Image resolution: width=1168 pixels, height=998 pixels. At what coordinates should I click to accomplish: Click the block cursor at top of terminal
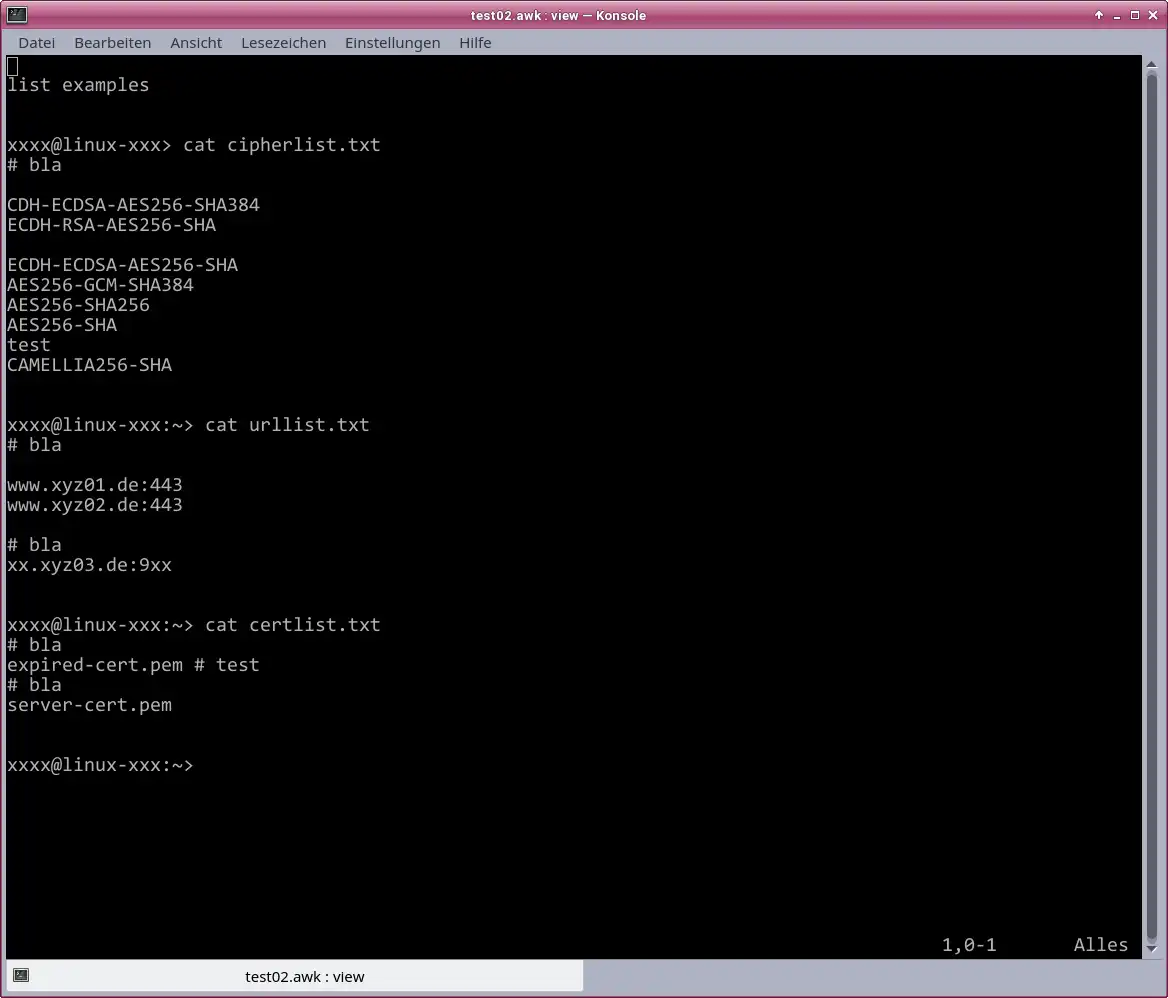pos(13,66)
